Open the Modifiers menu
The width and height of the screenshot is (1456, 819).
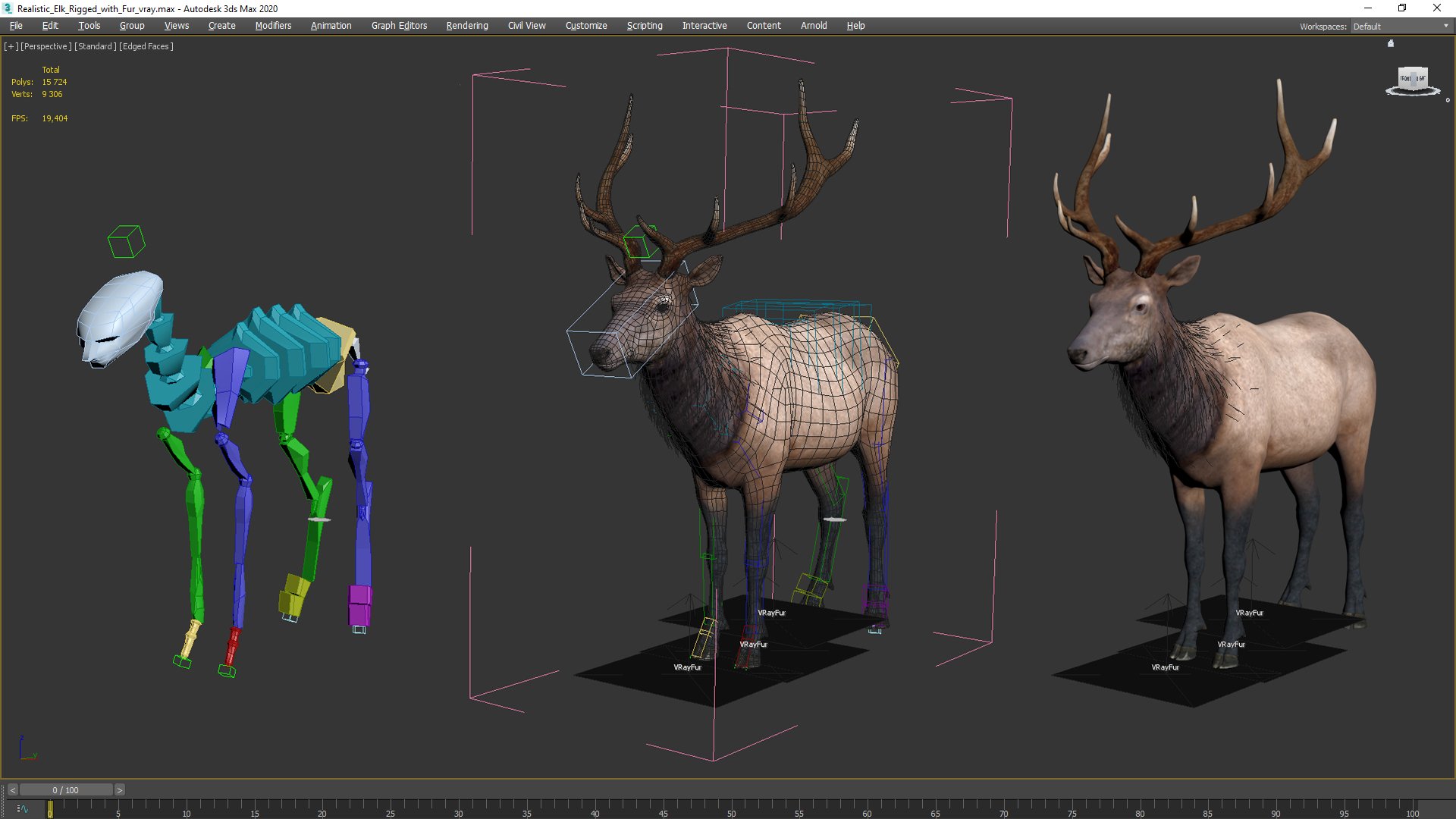(x=273, y=26)
